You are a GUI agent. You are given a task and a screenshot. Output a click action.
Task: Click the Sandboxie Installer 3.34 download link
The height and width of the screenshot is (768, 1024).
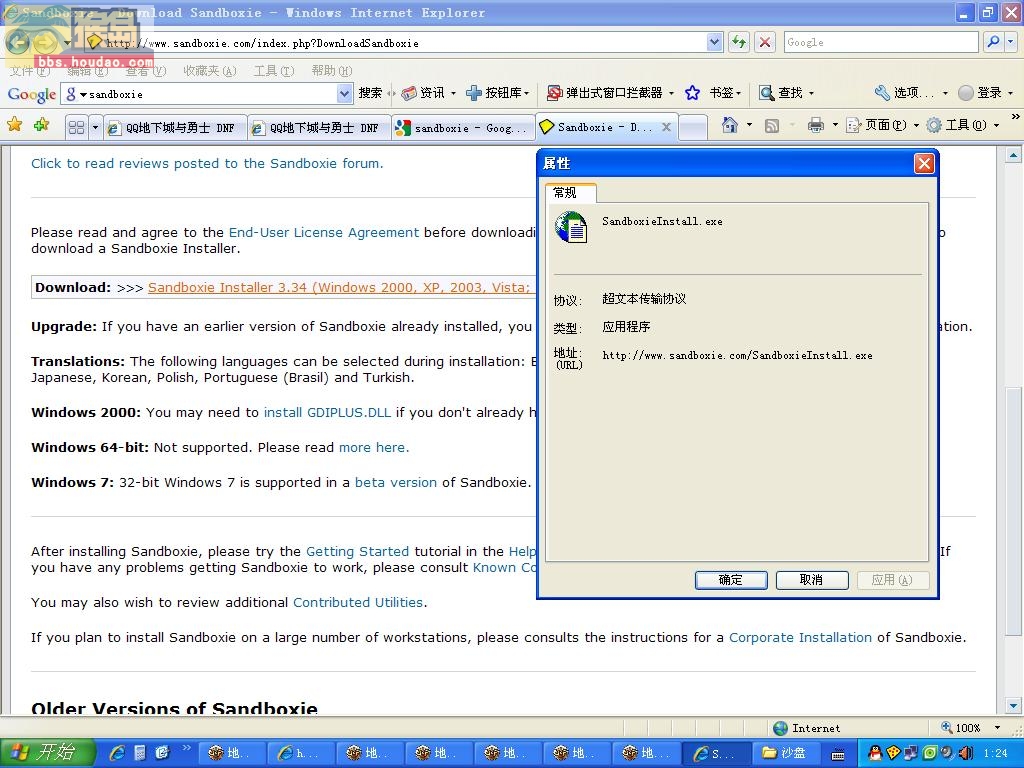340,287
